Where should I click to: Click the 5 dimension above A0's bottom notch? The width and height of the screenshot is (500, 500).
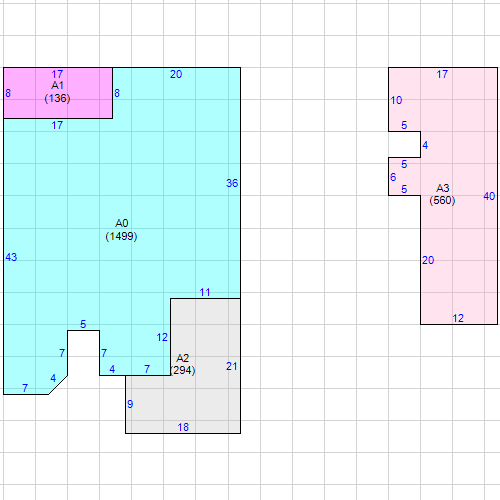point(83,324)
